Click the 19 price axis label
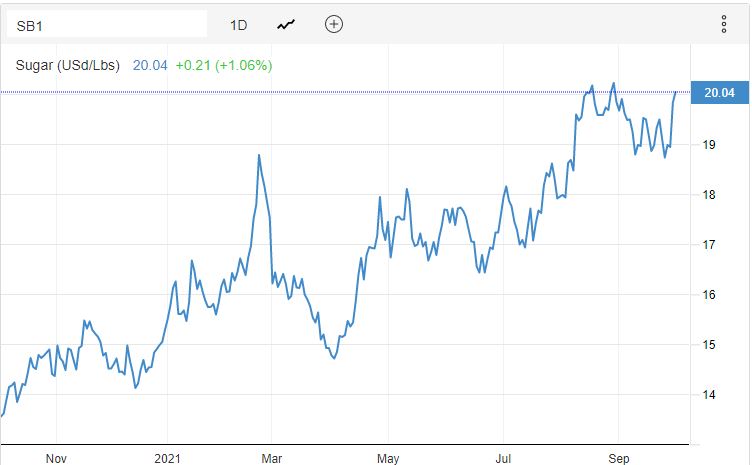 click(709, 145)
